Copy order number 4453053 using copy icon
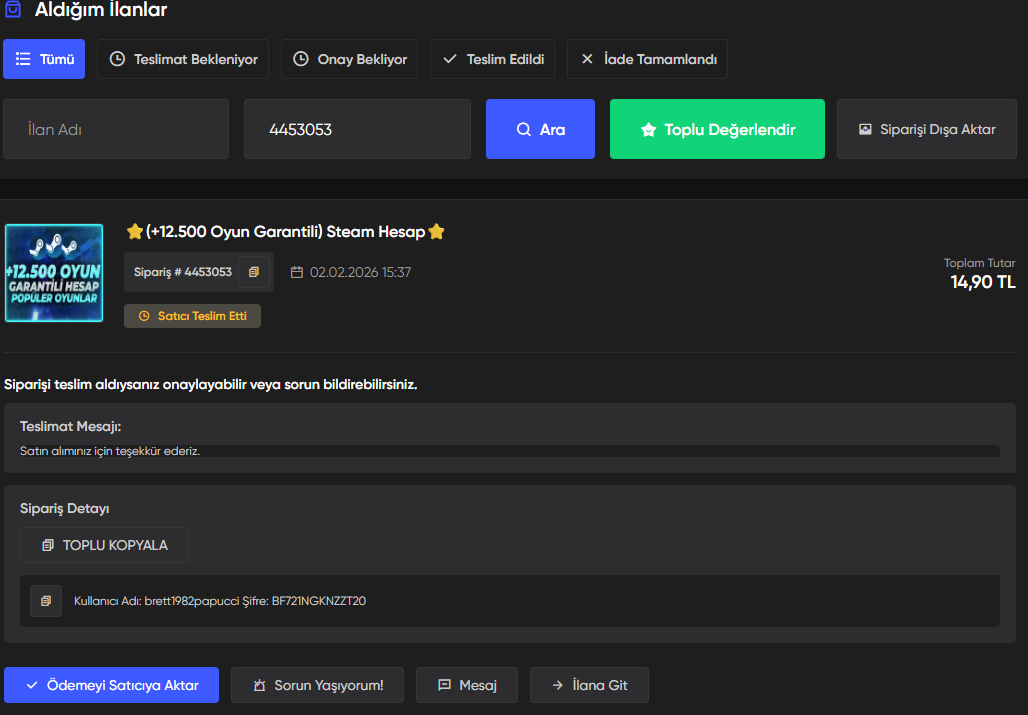Viewport: 1028px width, 715px height. coord(254,272)
